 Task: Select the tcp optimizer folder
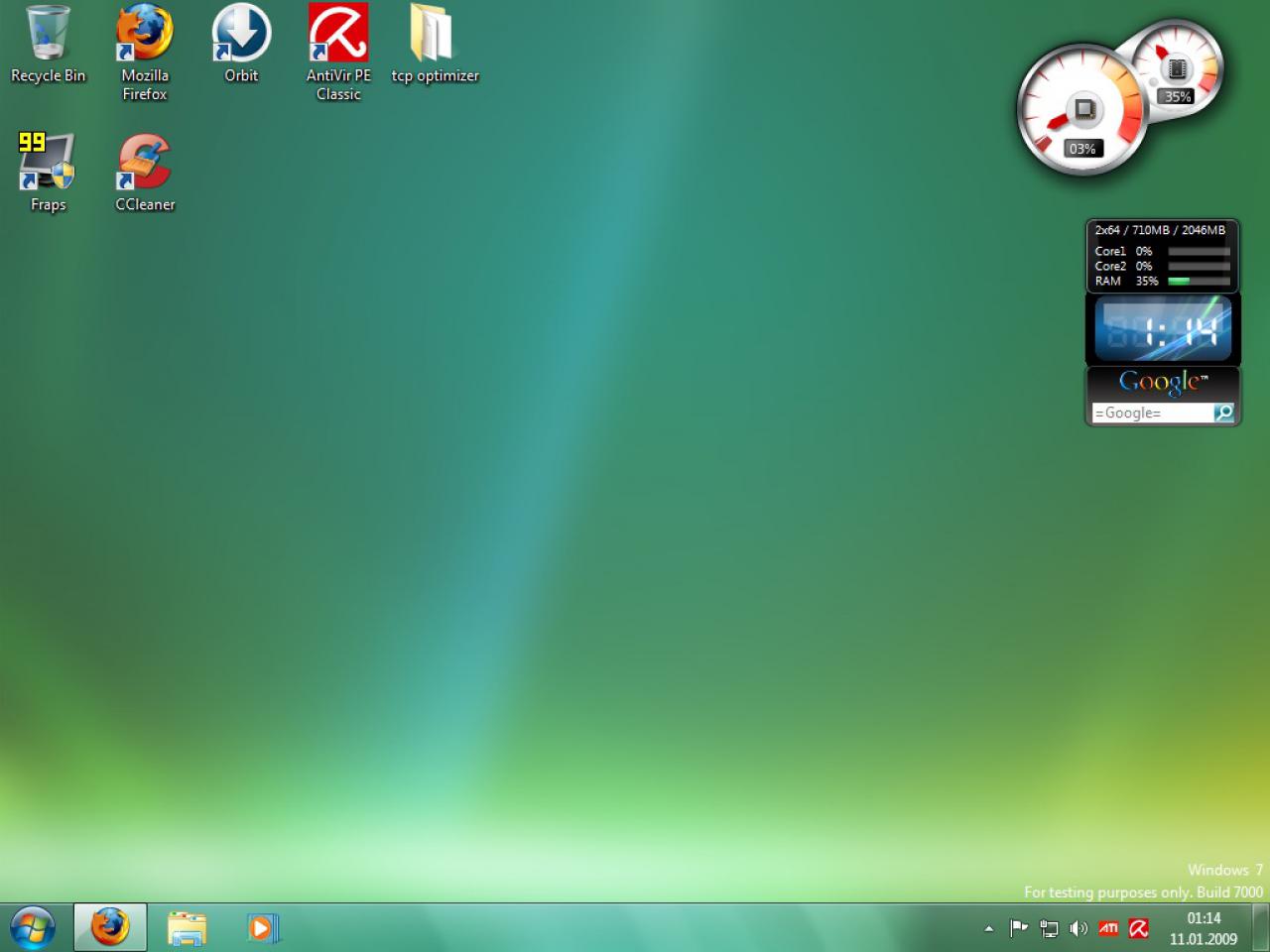[x=435, y=46]
